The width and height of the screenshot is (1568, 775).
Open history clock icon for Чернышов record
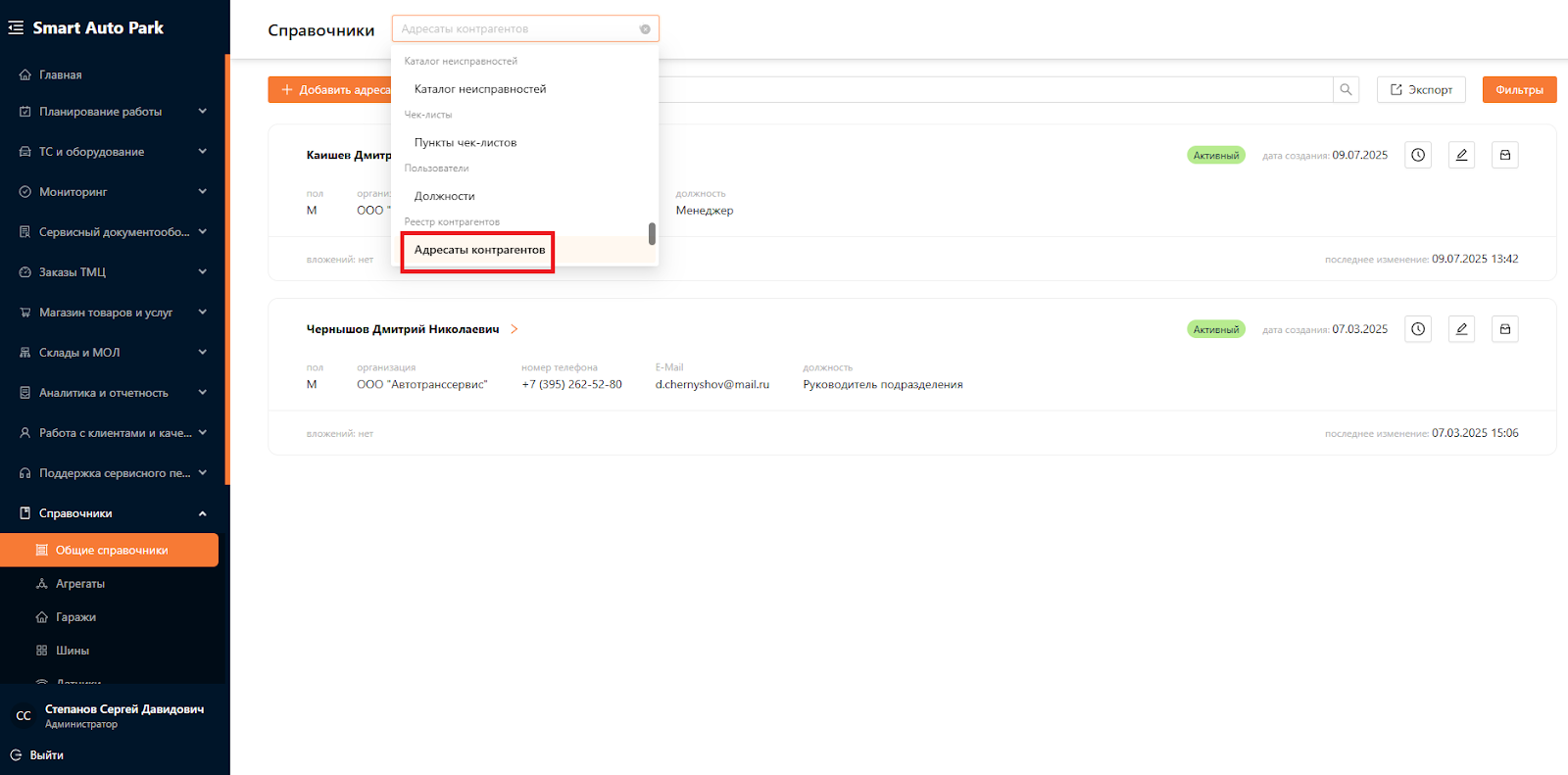(1417, 329)
